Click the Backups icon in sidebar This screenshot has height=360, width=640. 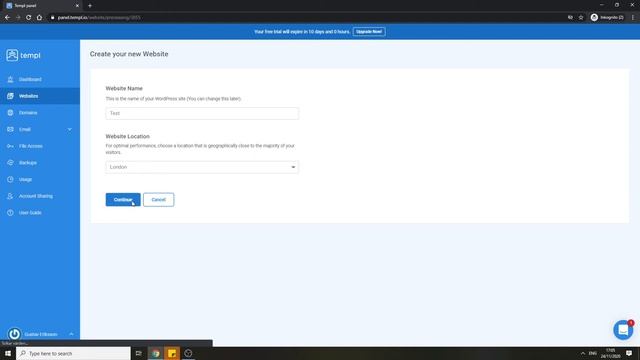tap(10, 163)
